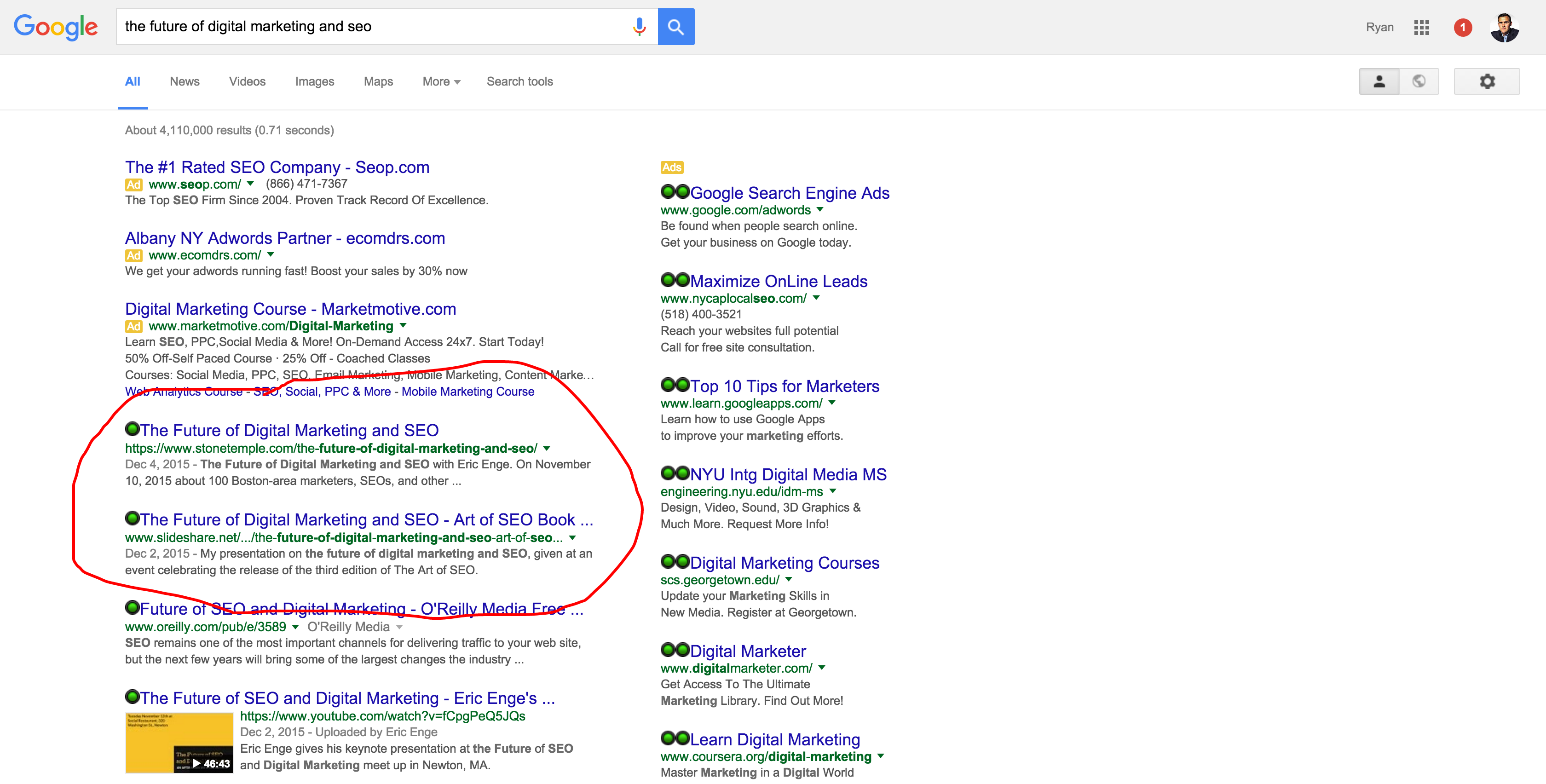The width and height of the screenshot is (1546, 784).
Task: Switch to the Images tab
Action: point(314,81)
